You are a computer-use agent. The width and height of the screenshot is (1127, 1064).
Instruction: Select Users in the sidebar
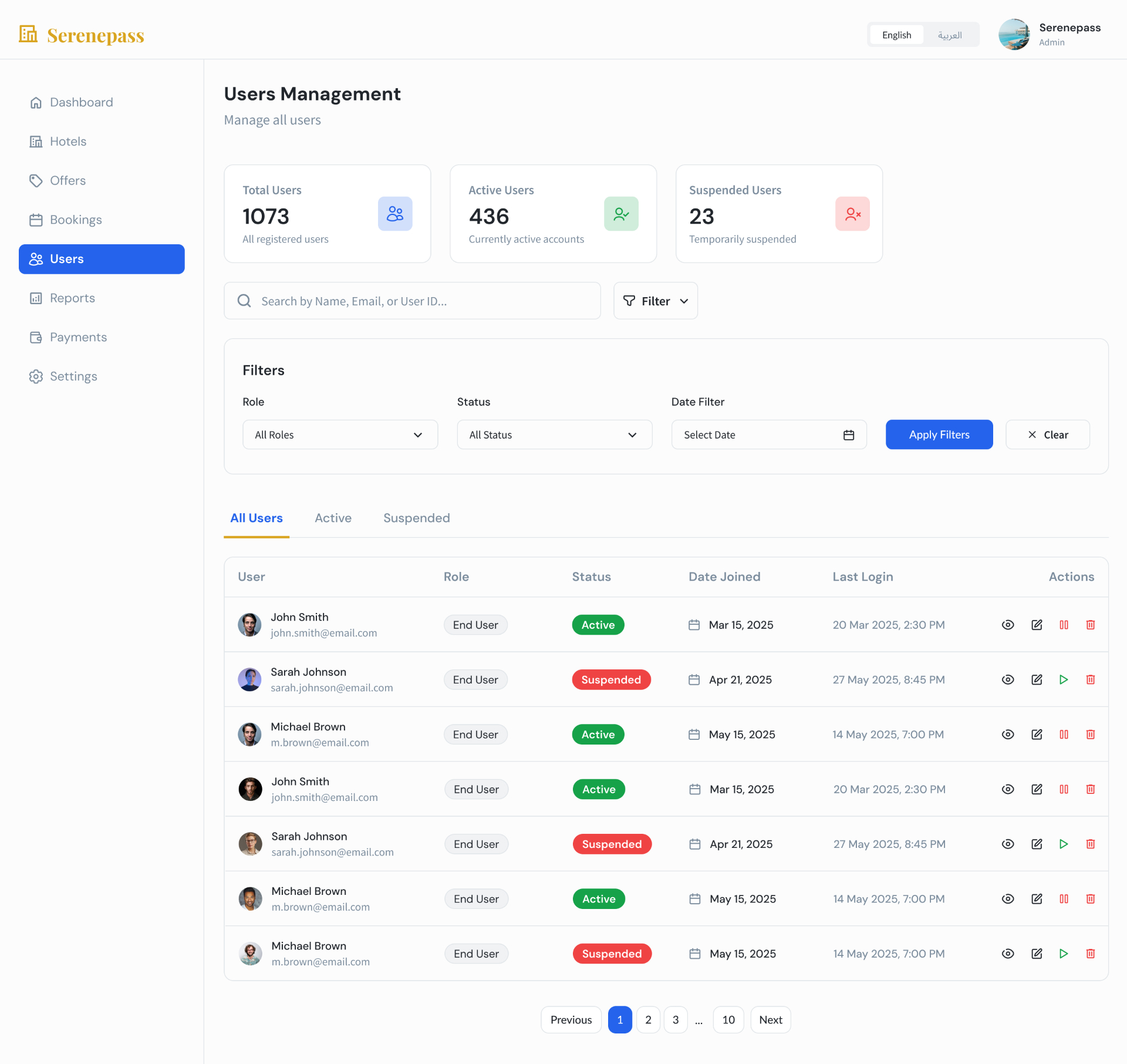[x=102, y=259]
